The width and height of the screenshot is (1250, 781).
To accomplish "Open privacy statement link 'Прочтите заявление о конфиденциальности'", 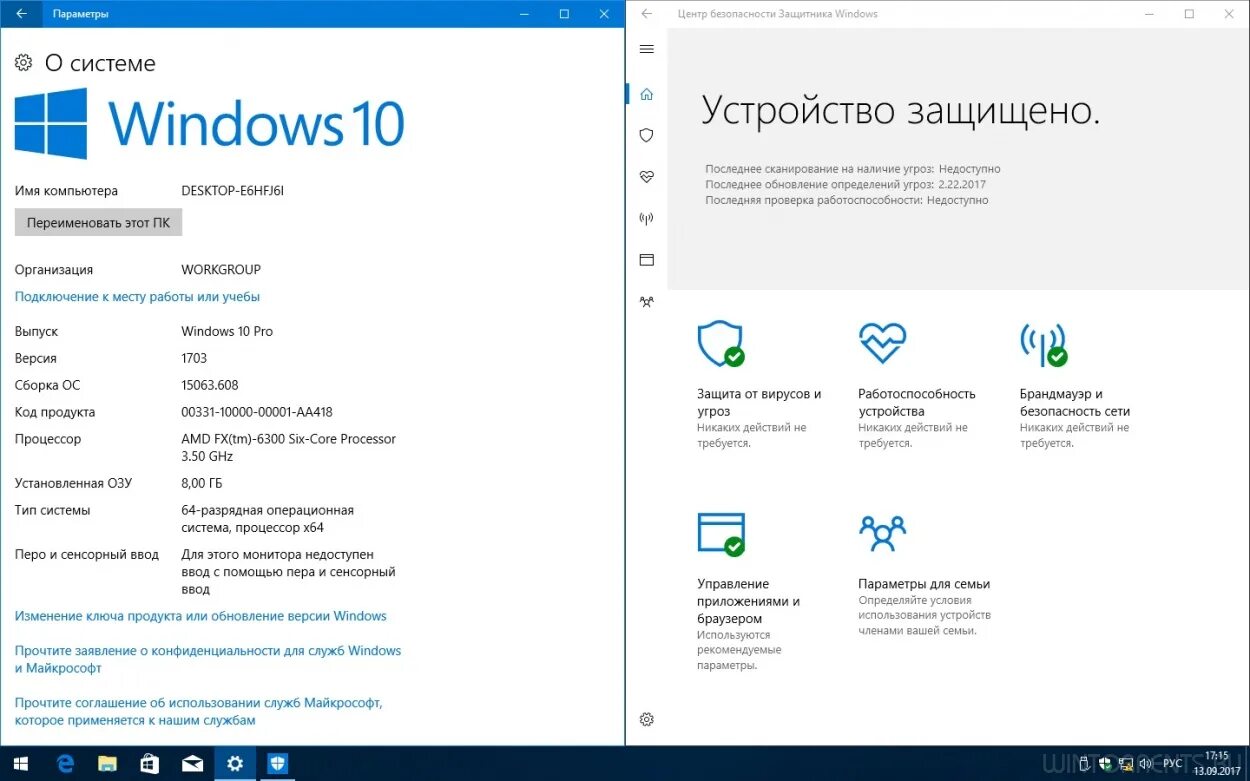I will coord(208,659).
